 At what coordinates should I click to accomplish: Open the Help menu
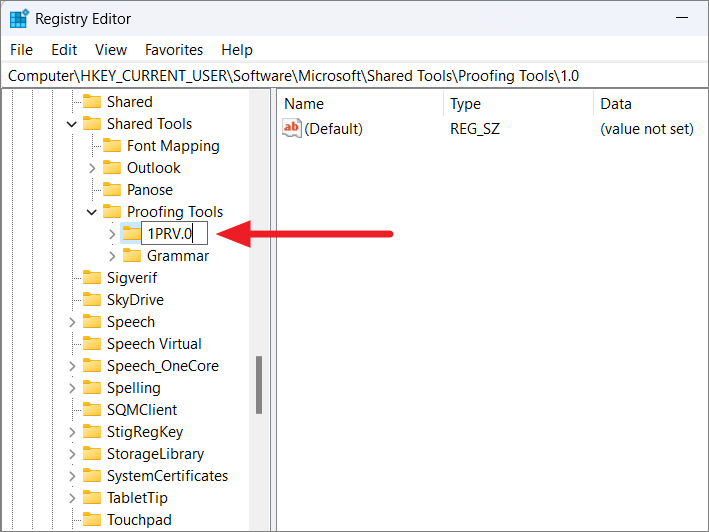236,50
